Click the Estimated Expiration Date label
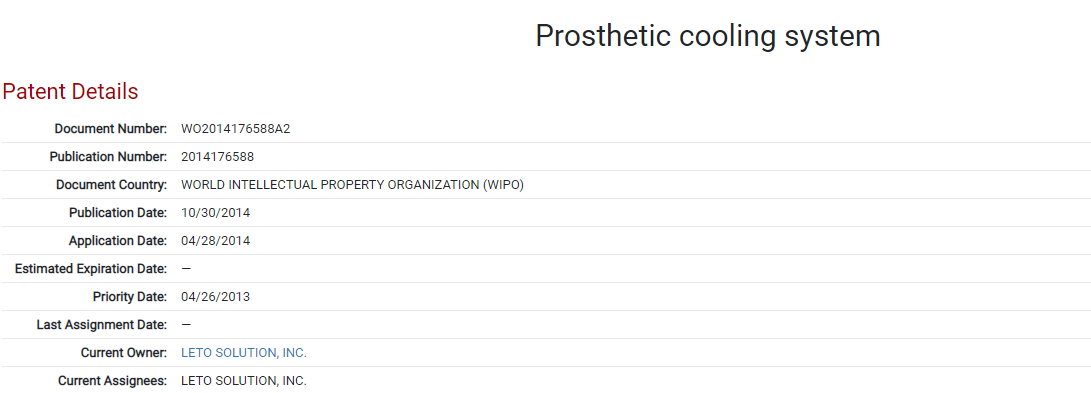The width and height of the screenshot is (1091, 393). pyautogui.click(x=91, y=268)
